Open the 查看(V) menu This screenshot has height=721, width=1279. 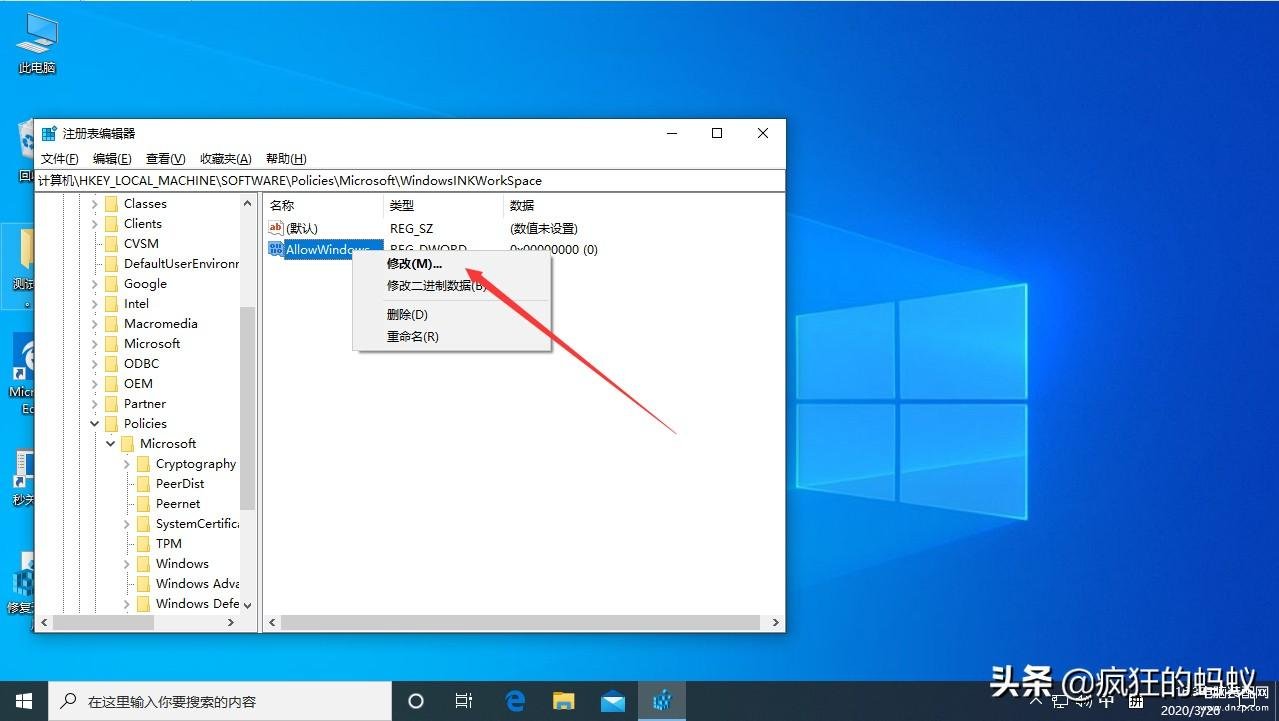[166, 159]
